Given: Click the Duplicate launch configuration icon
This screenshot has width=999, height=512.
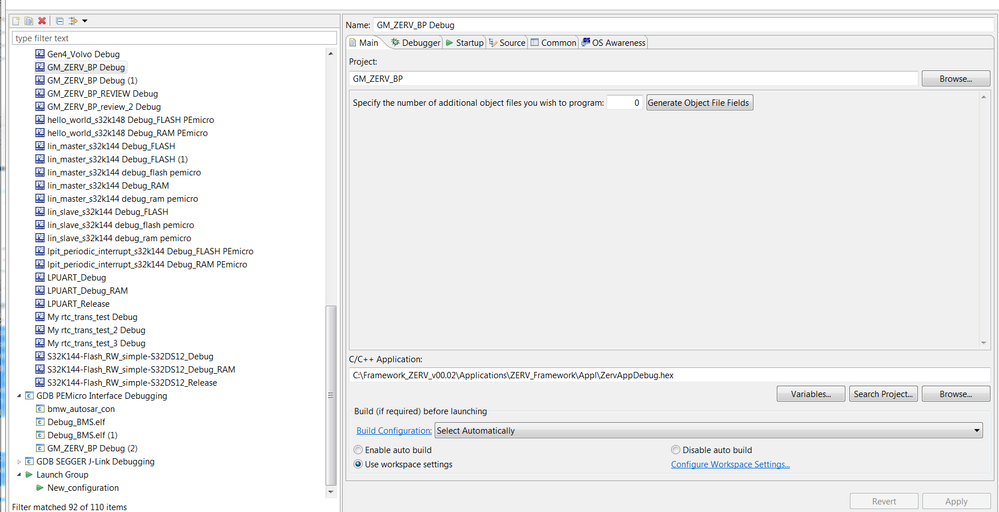Looking at the screenshot, I should coord(29,21).
